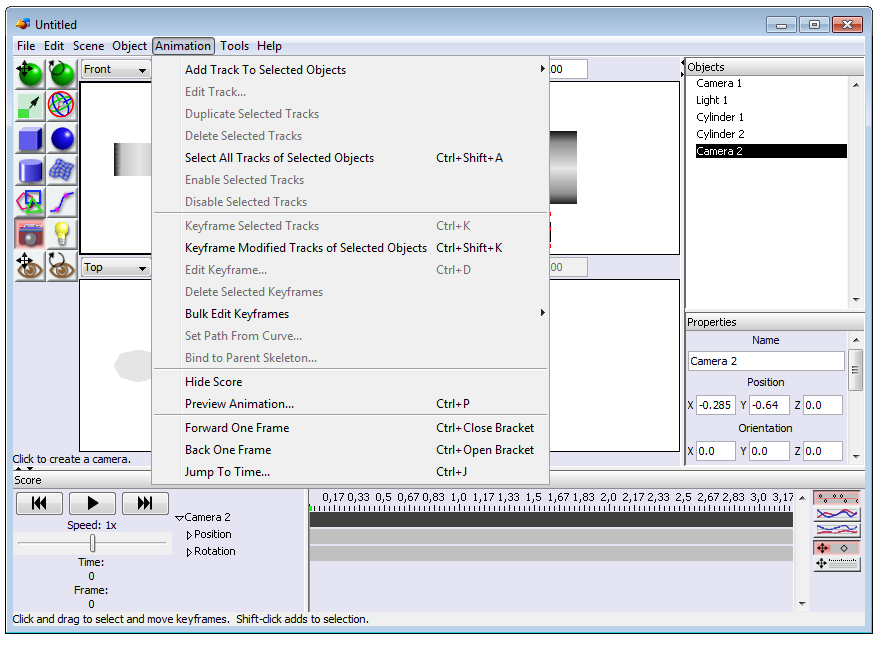Open the Front view dropdown
The width and height of the screenshot is (879, 646).
tap(115, 69)
